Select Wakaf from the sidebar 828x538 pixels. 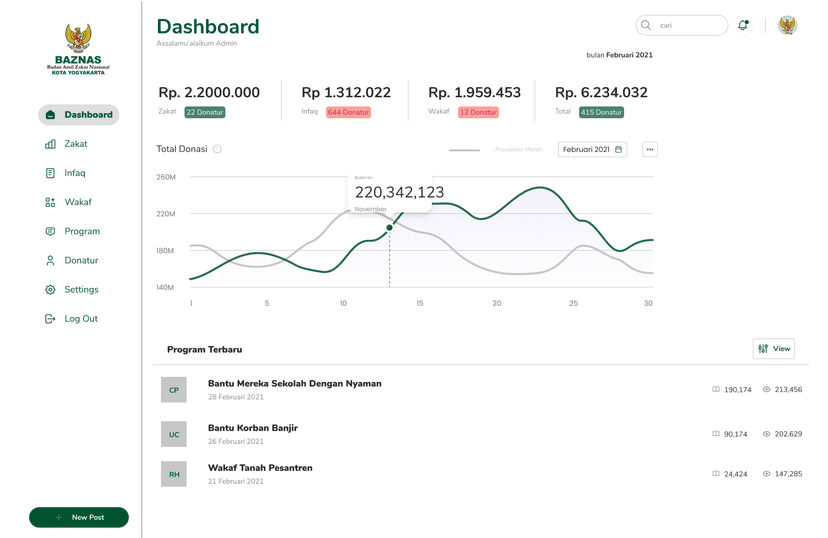pyautogui.click(x=77, y=202)
